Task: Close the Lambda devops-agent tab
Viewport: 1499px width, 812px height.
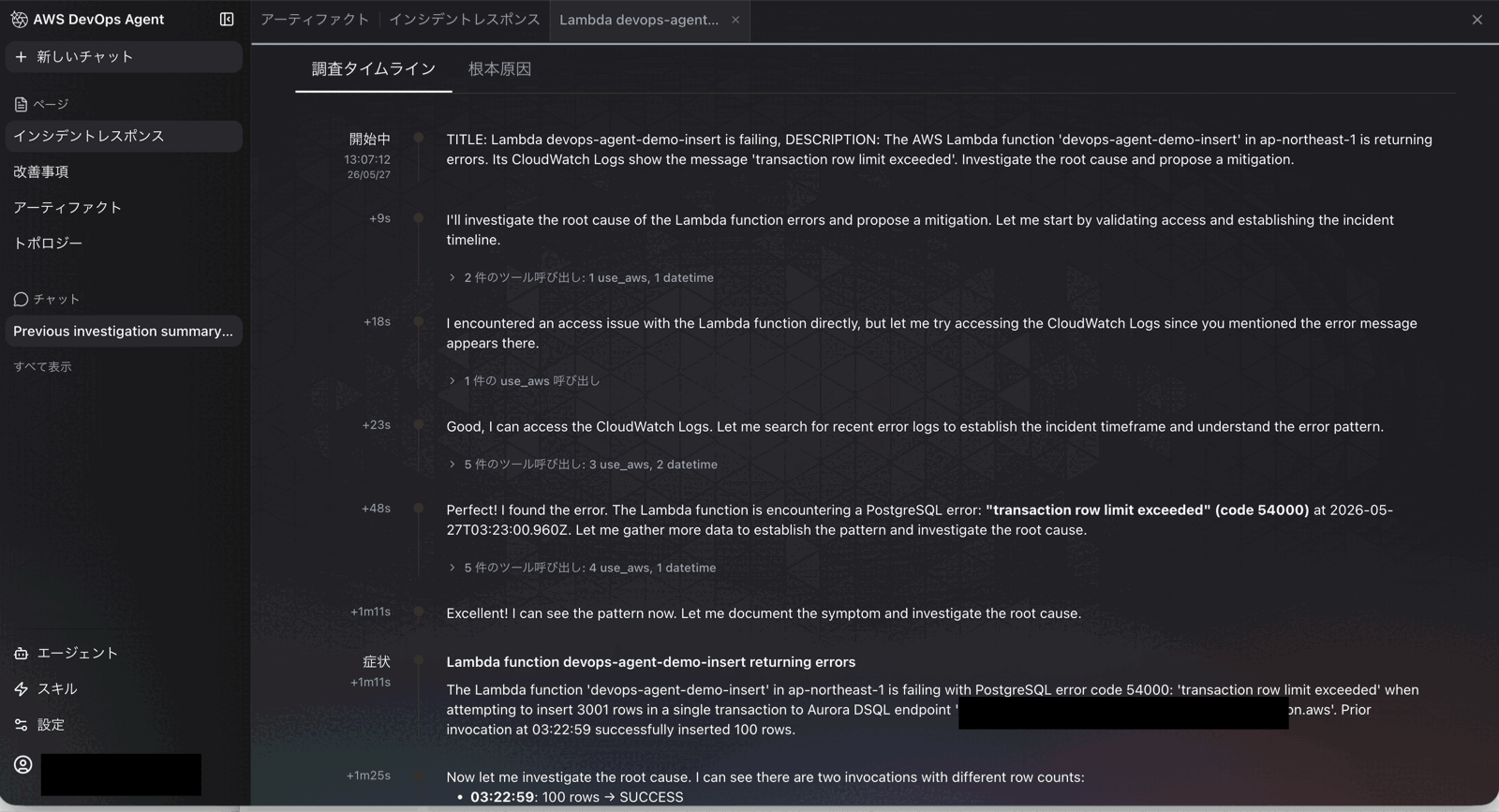Action: tap(735, 20)
